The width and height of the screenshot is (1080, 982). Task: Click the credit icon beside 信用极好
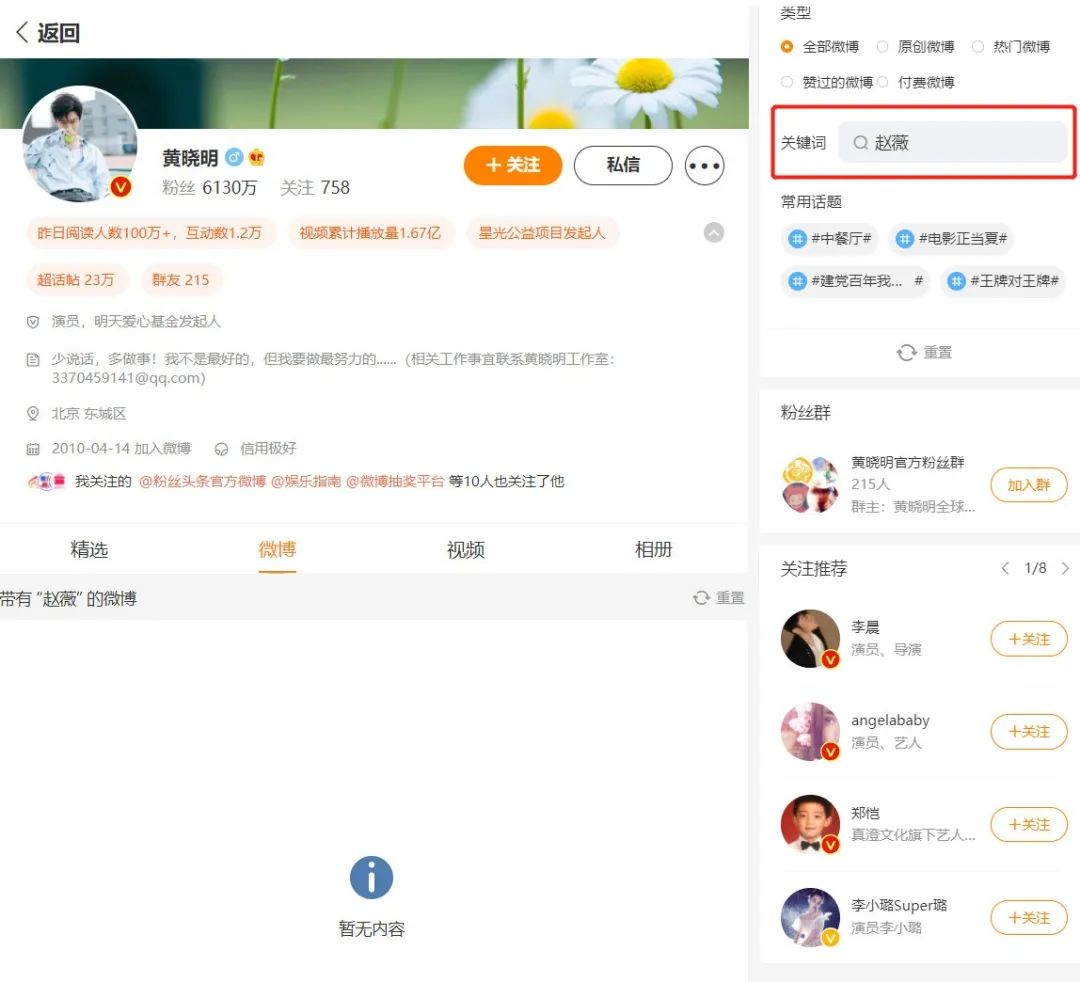[221, 449]
